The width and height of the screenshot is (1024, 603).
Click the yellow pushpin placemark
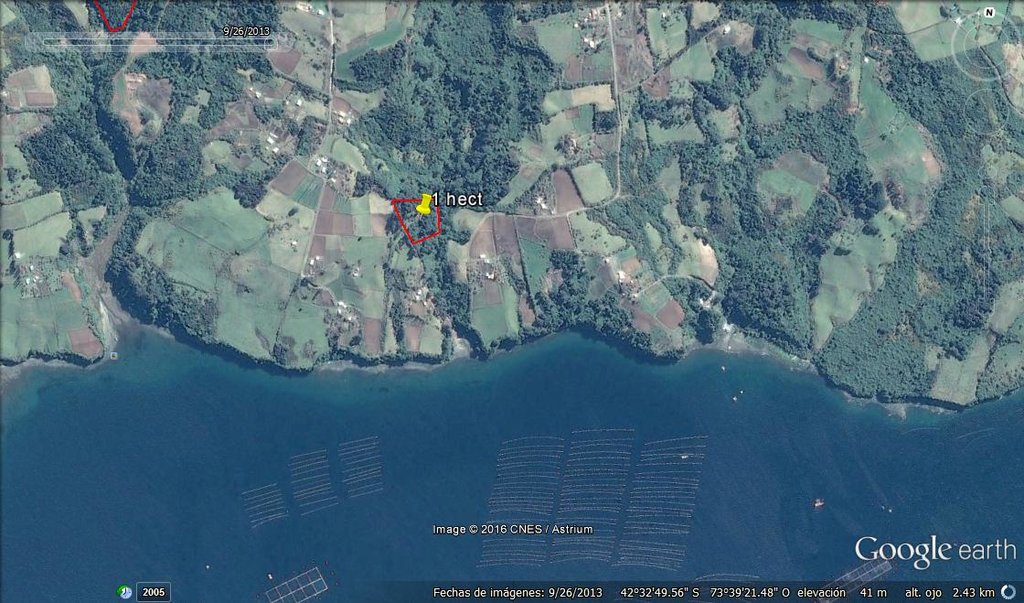424,205
